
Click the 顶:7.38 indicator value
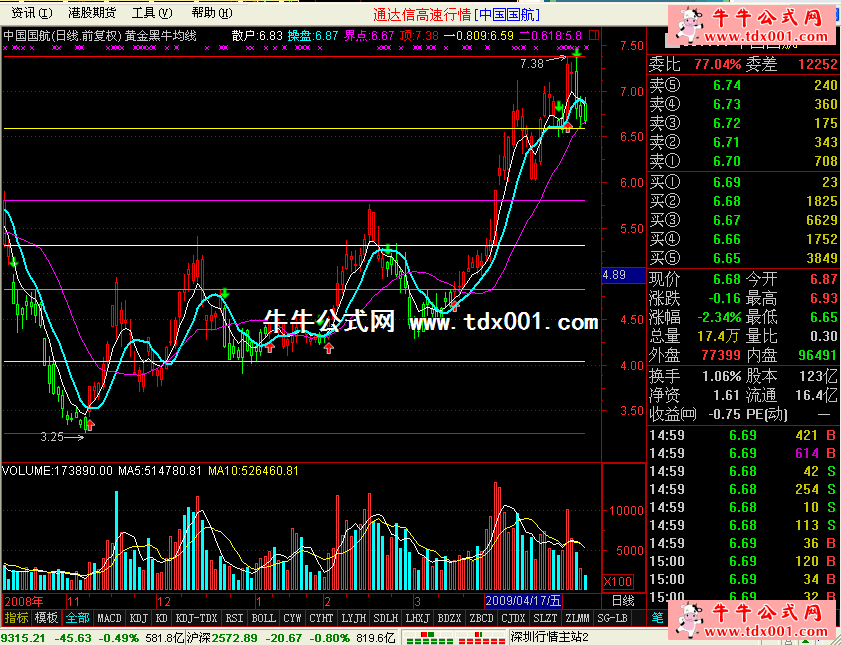(419, 36)
